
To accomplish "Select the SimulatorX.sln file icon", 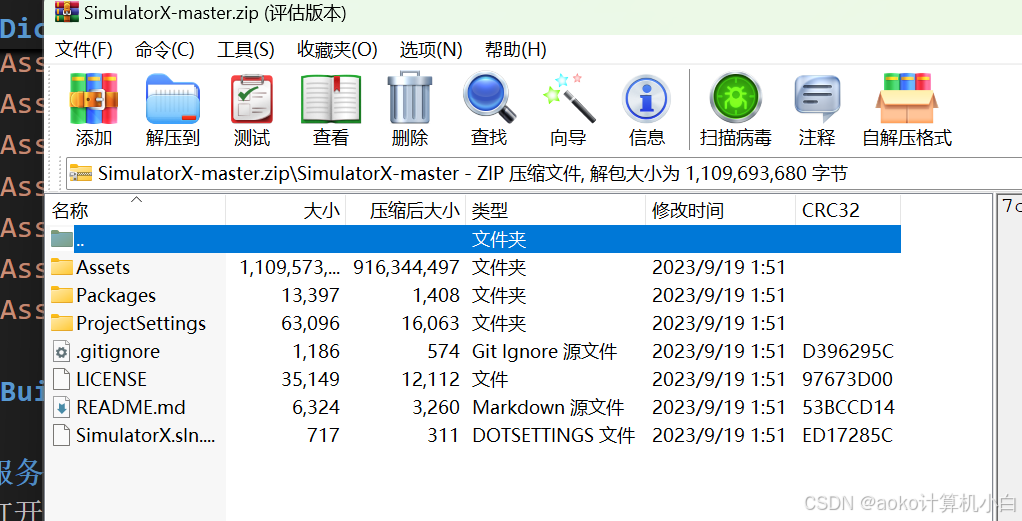I will (61, 436).
